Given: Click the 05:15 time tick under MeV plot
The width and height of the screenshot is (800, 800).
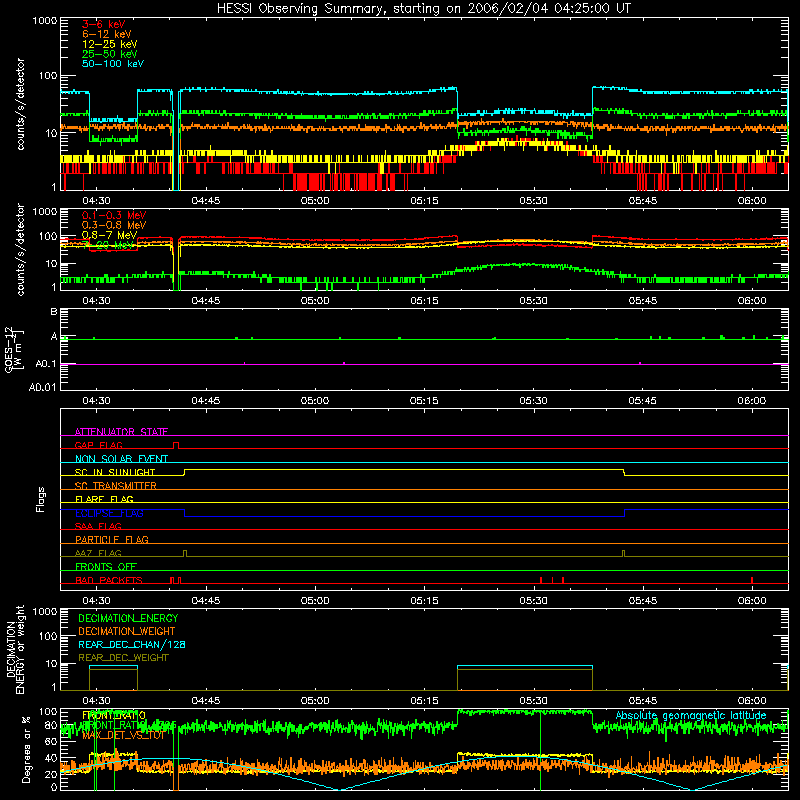Looking at the screenshot, I should [x=424, y=301].
